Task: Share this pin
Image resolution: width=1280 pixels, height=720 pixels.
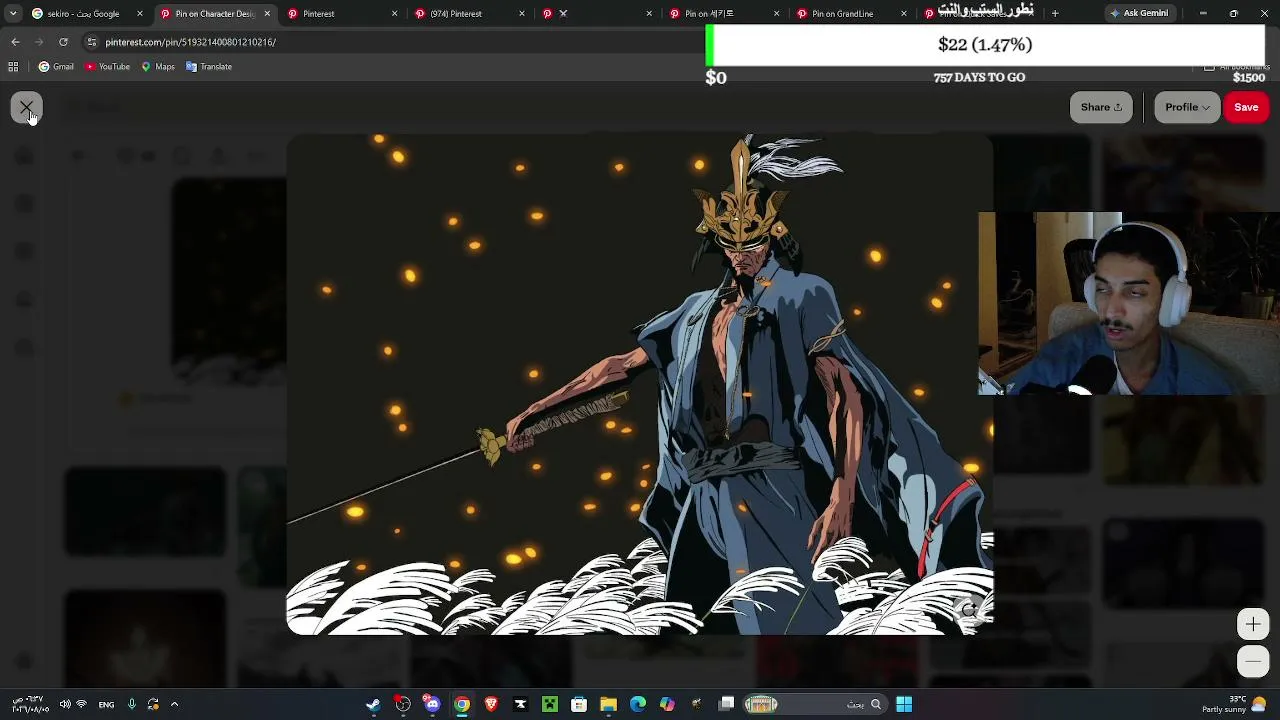Action: coord(1101,107)
